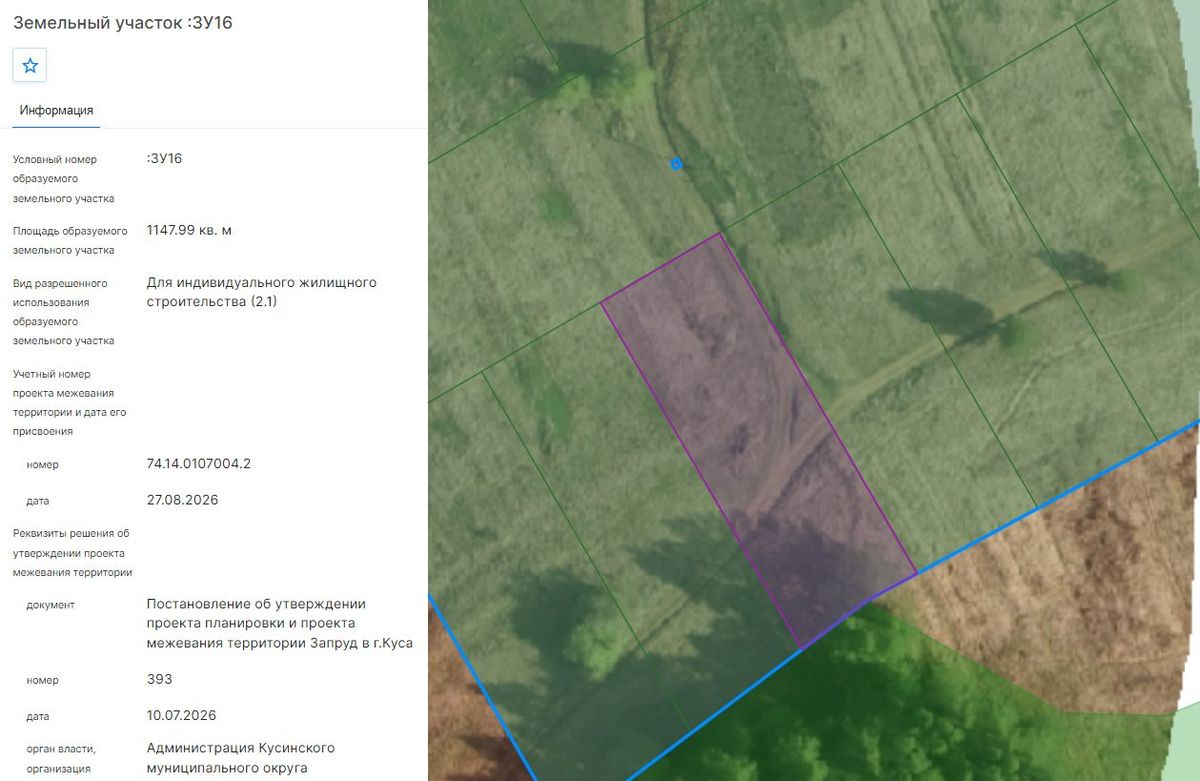Select the assignment date 27.08.2026

(182, 500)
